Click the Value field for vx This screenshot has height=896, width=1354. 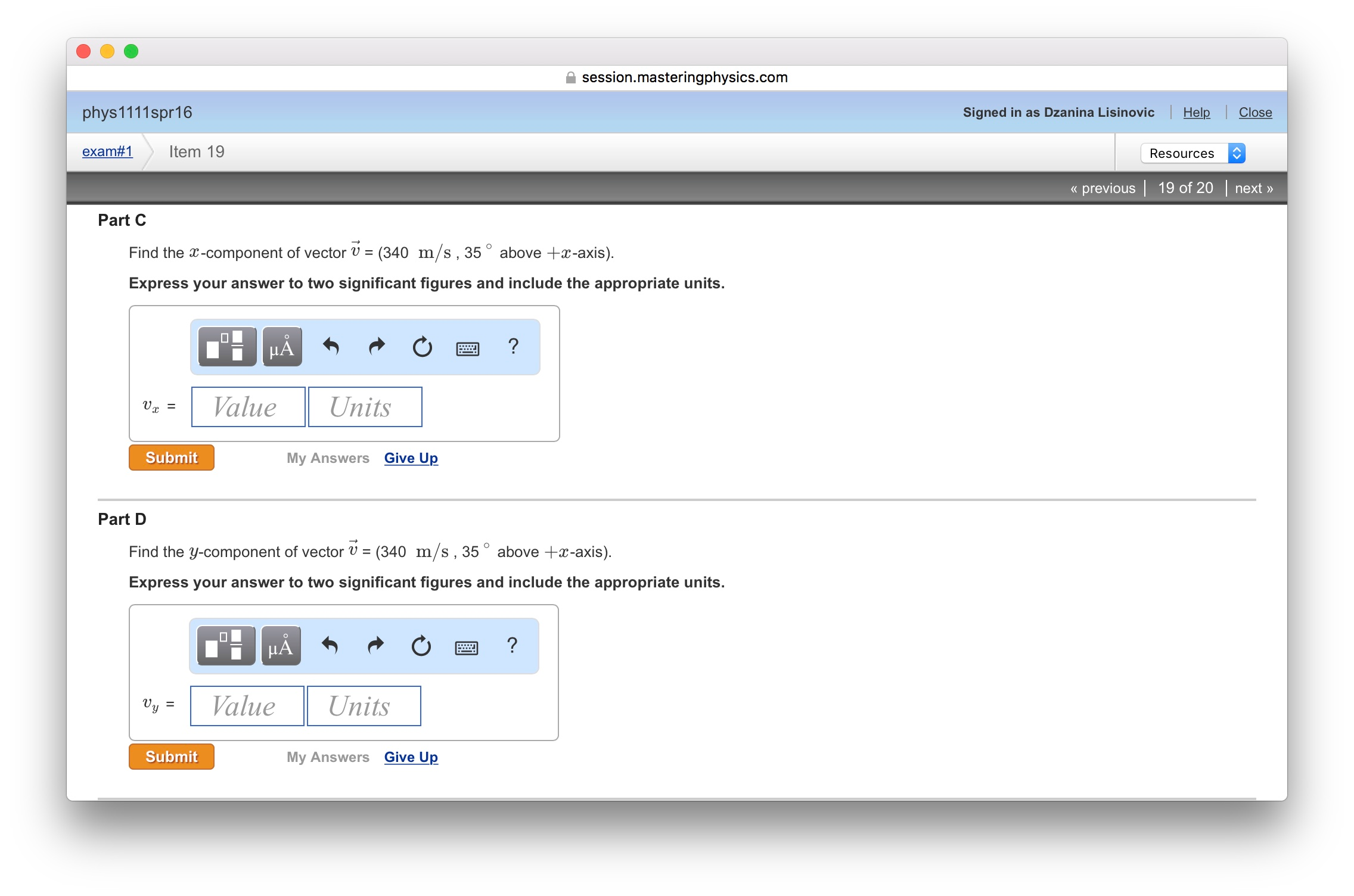pyautogui.click(x=248, y=407)
